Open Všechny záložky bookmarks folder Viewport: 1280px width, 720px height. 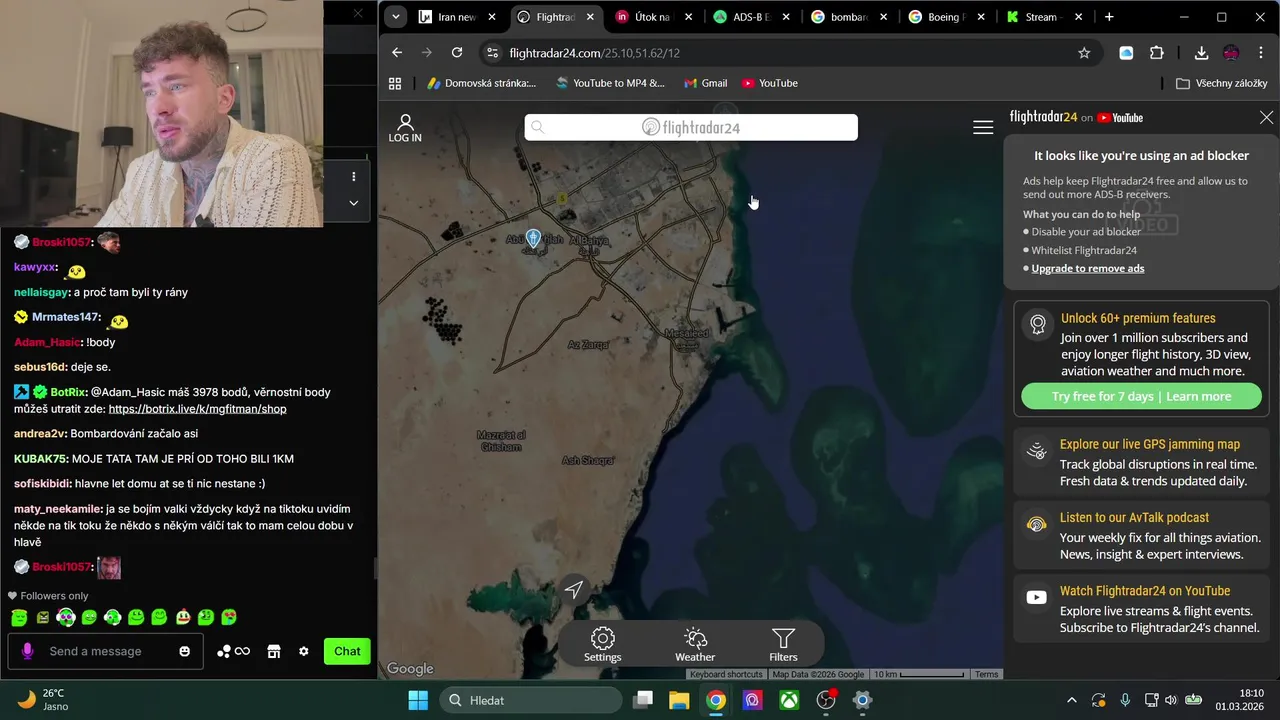(x=1222, y=83)
